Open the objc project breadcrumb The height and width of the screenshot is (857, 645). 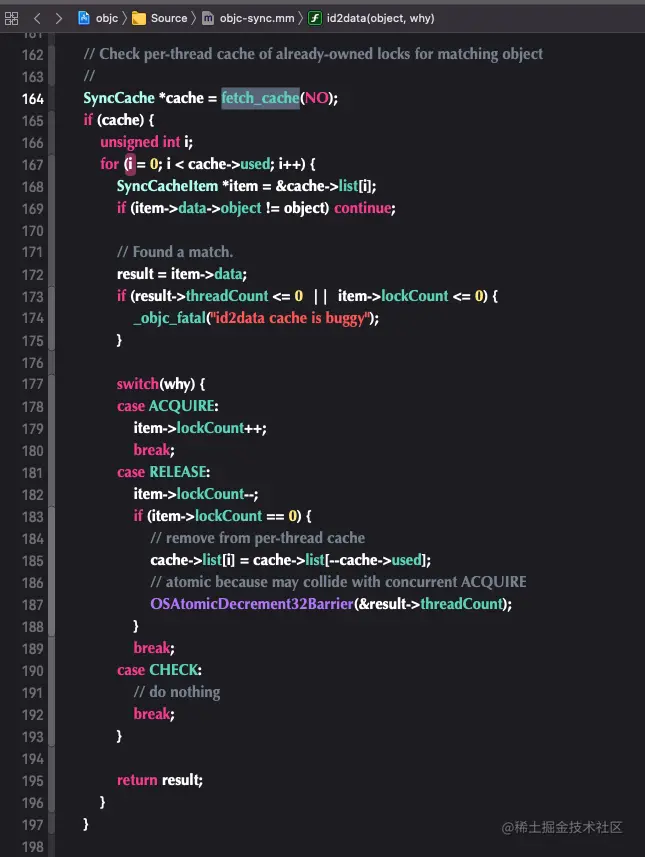pyautogui.click(x=98, y=18)
